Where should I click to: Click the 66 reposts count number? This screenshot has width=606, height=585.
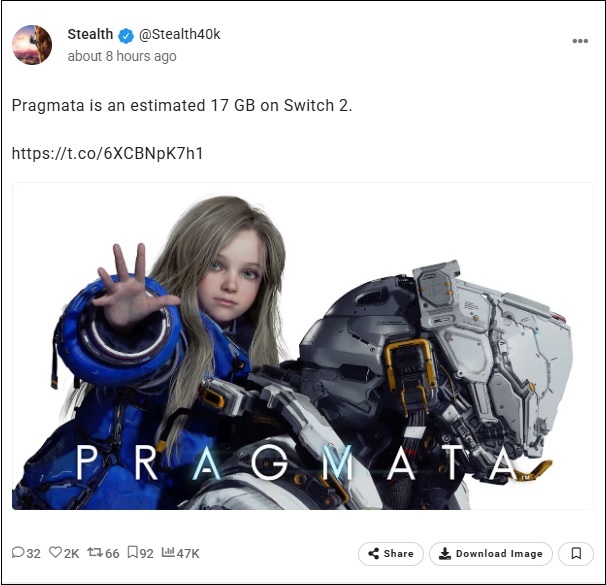(x=112, y=554)
